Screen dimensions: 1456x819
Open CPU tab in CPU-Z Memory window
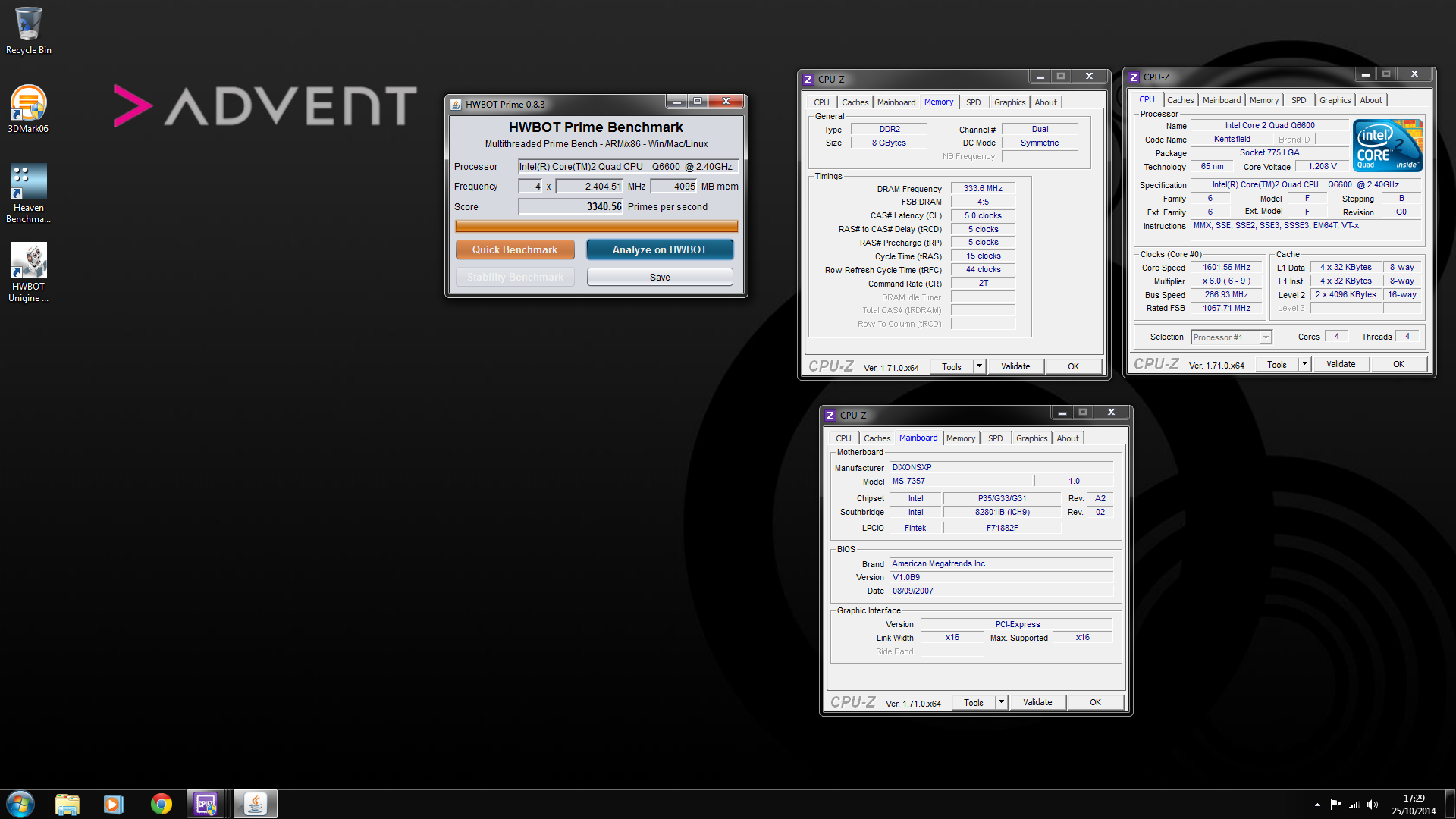(x=821, y=102)
